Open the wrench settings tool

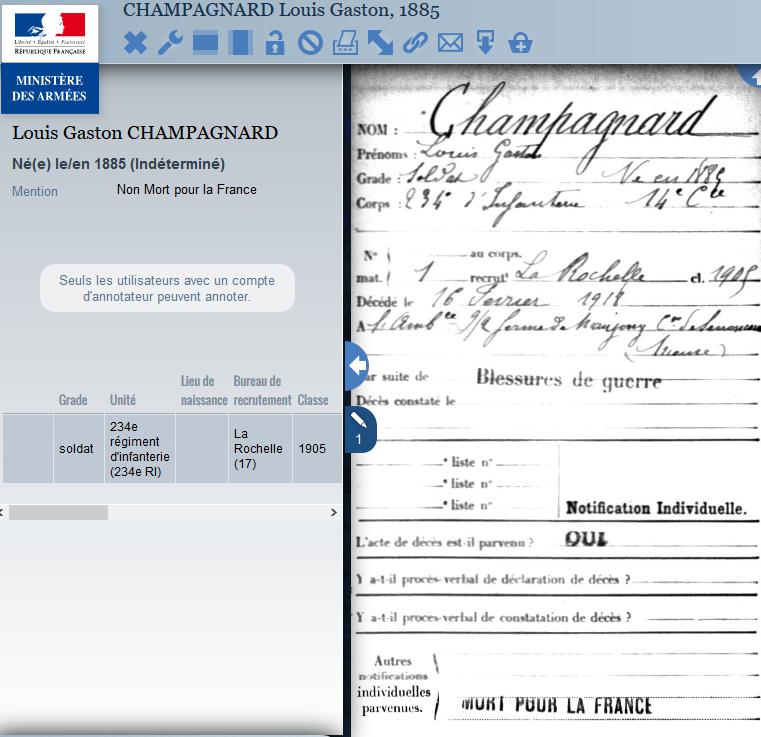pos(171,43)
